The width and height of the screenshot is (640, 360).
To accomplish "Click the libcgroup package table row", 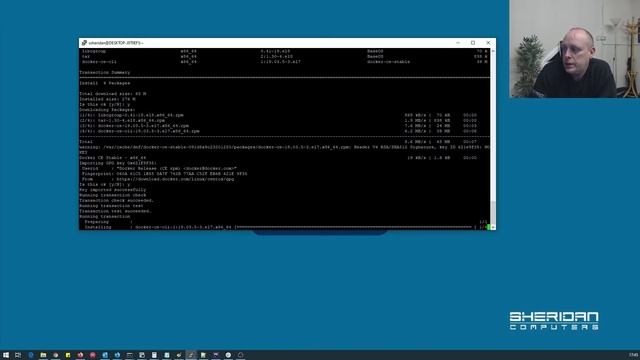I will [x=284, y=51].
